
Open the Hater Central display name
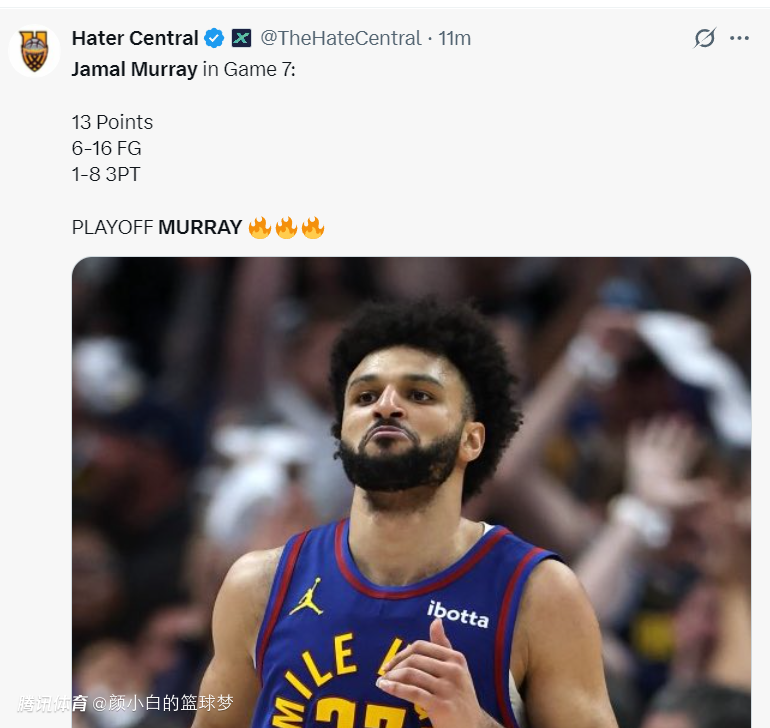[x=135, y=38]
